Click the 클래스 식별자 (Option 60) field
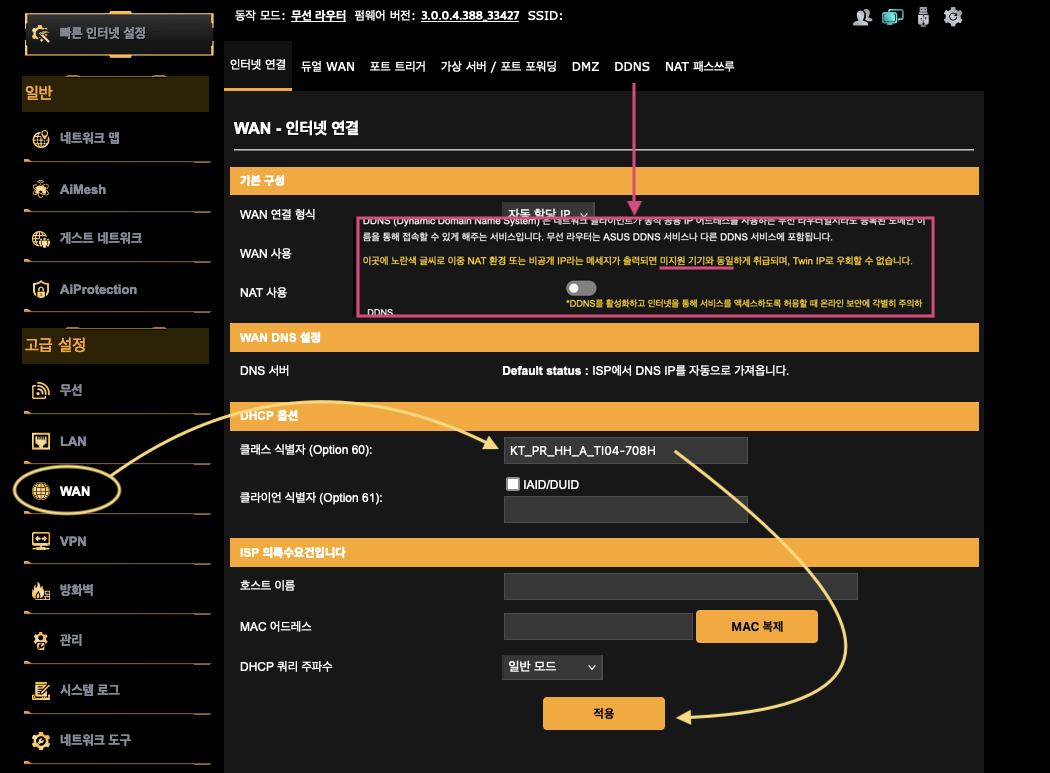1050x773 pixels. click(625, 450)
